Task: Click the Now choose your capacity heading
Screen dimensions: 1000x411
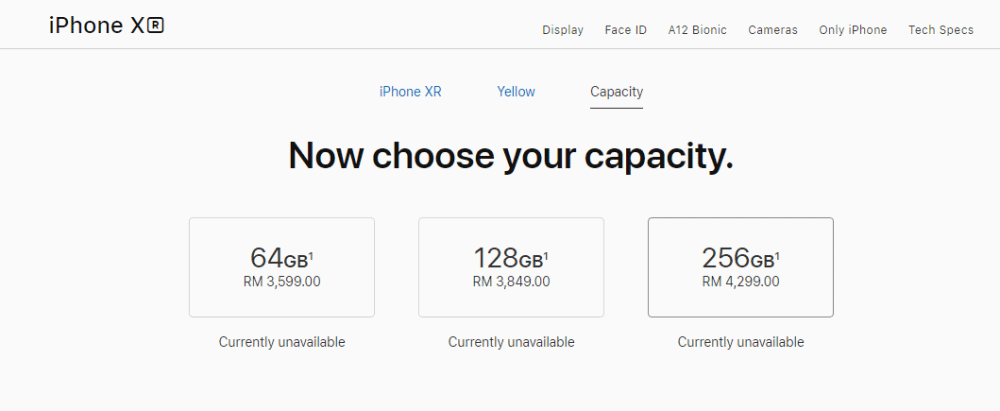Action: [x=511, y=156]
